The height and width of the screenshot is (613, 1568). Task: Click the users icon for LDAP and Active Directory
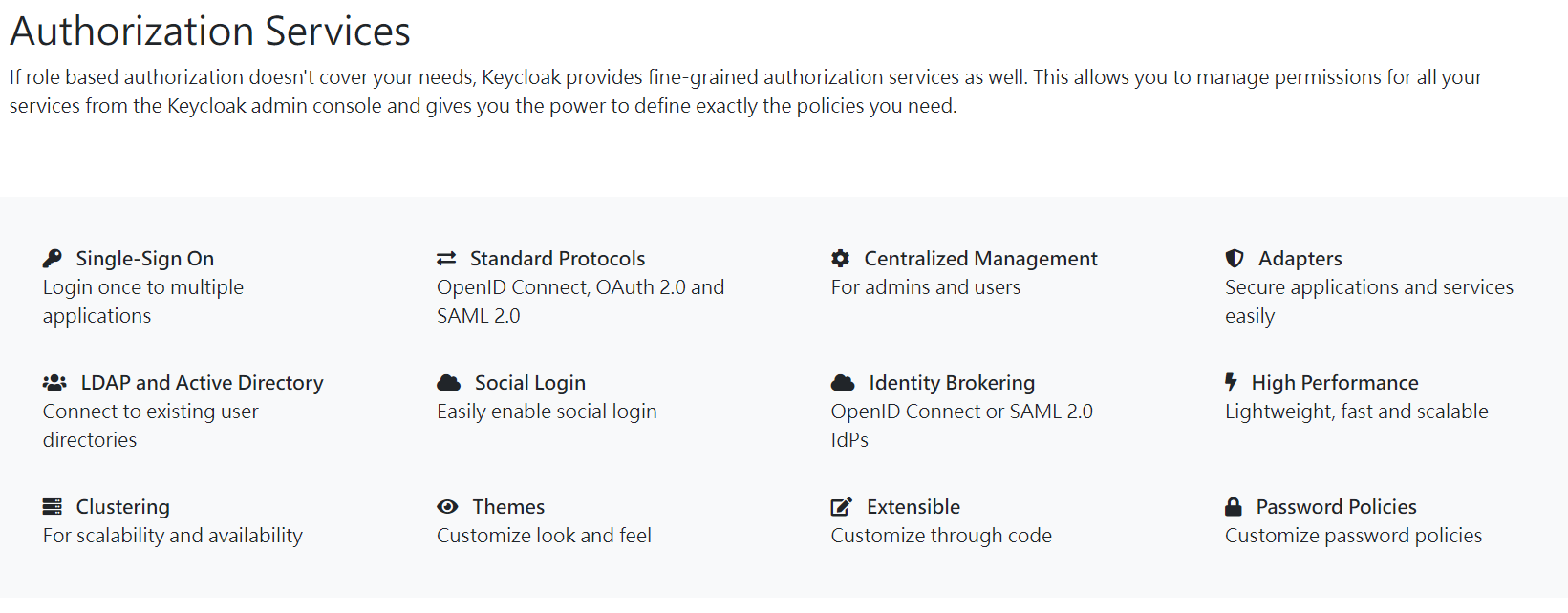pyautogui.click(x=54, y=383)
